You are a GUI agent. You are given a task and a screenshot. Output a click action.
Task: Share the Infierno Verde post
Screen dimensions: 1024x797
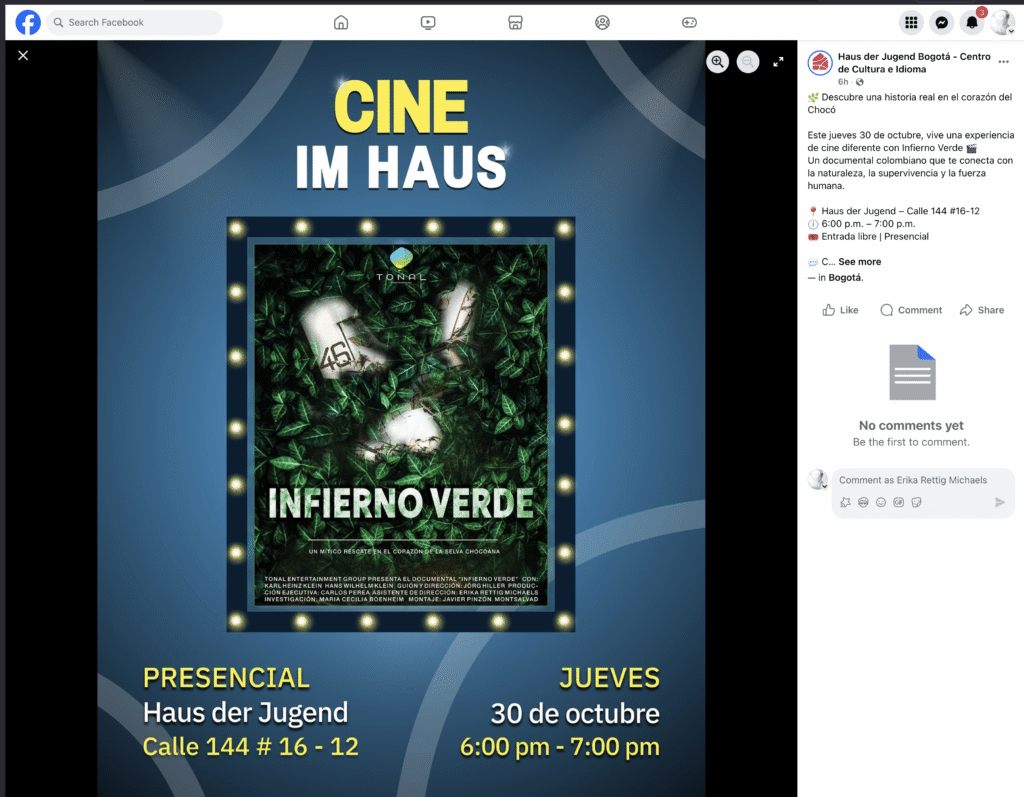(x=981, y=310)
